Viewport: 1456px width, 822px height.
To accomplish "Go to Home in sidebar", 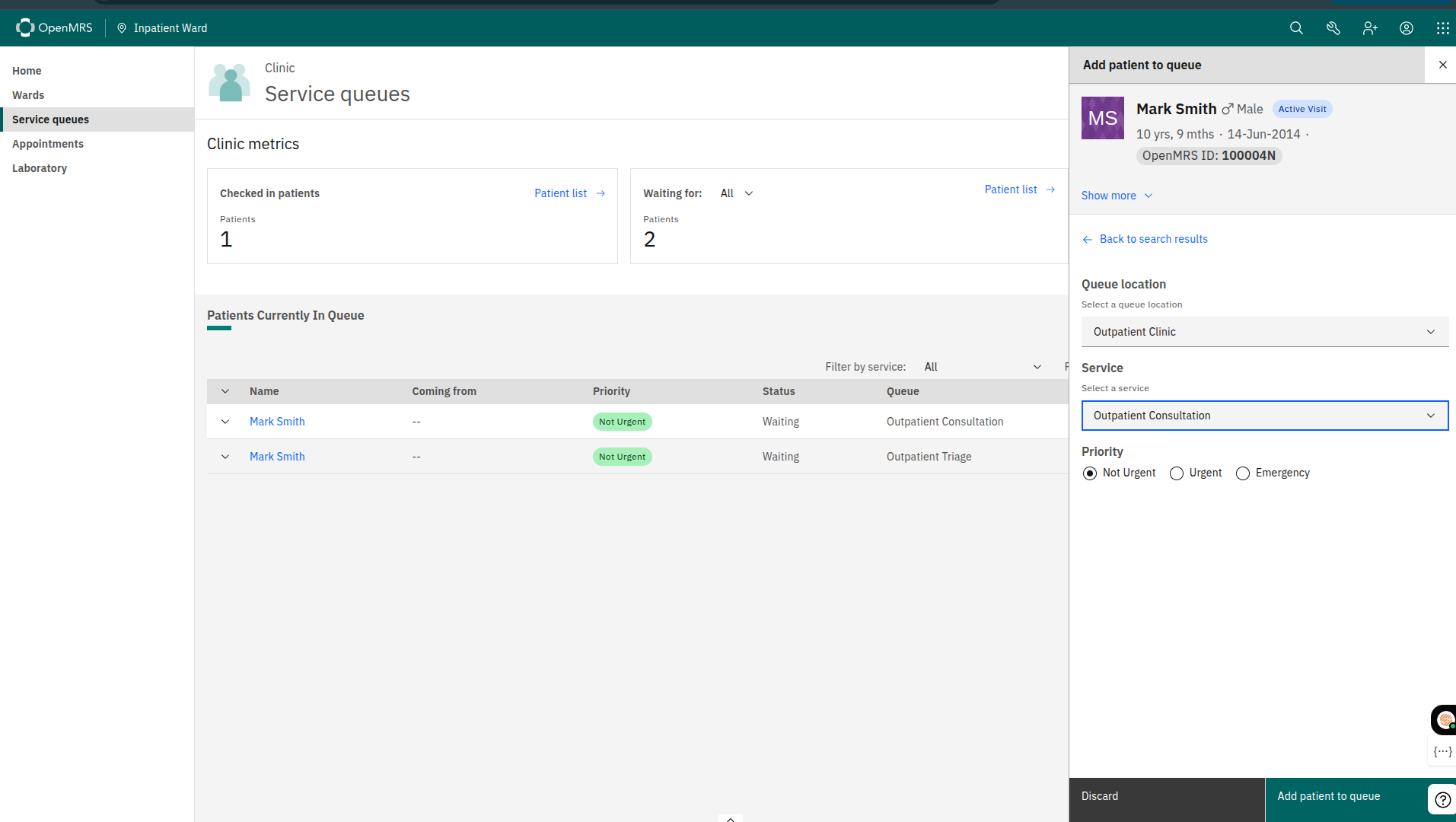I will coord(97,71).
